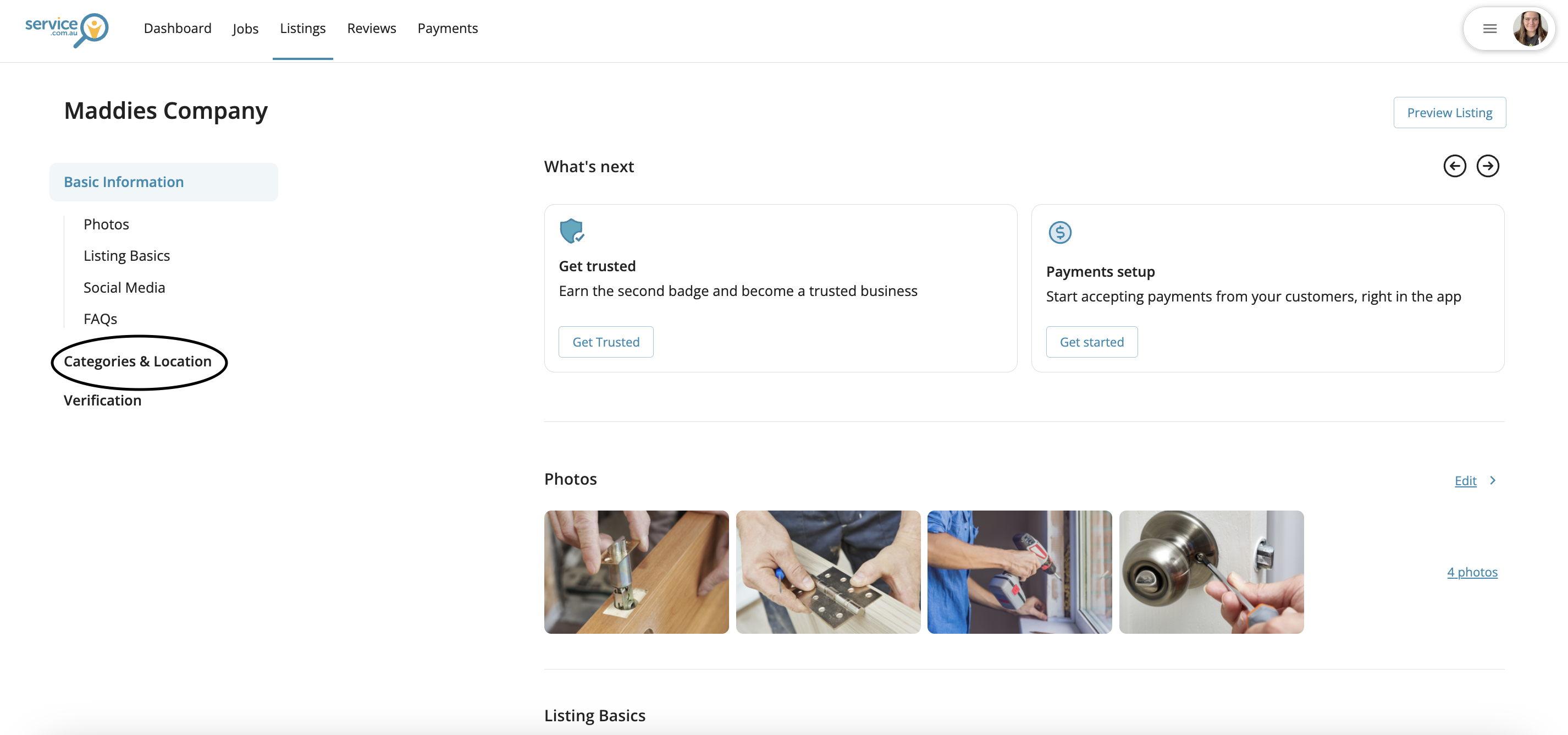Screen dimensions: 1568x735
Task: Go to next What's next card
Action: pos(1487,166)
